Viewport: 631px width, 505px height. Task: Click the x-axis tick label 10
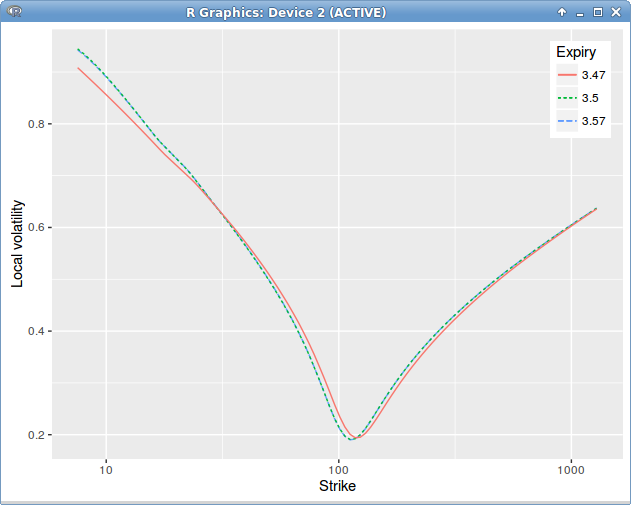click(x=106, y=470)
